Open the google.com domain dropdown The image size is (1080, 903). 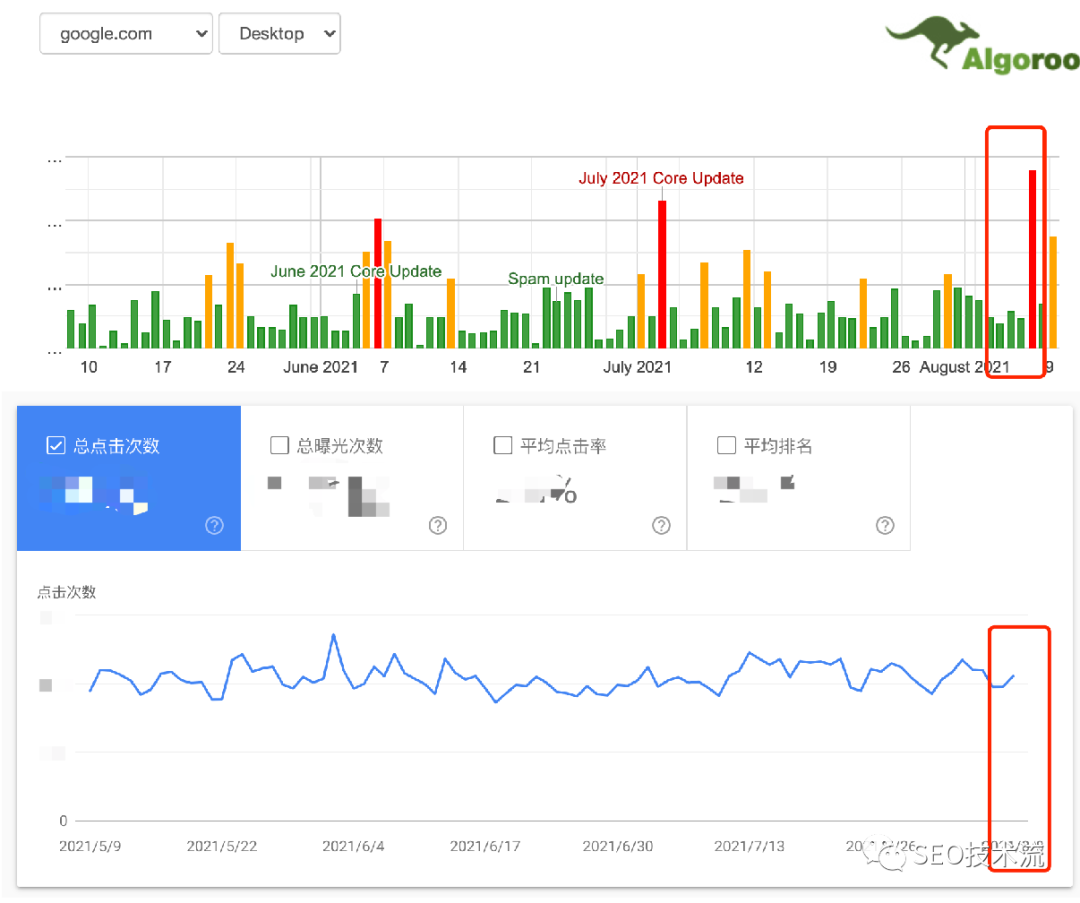tap(125, 33)
